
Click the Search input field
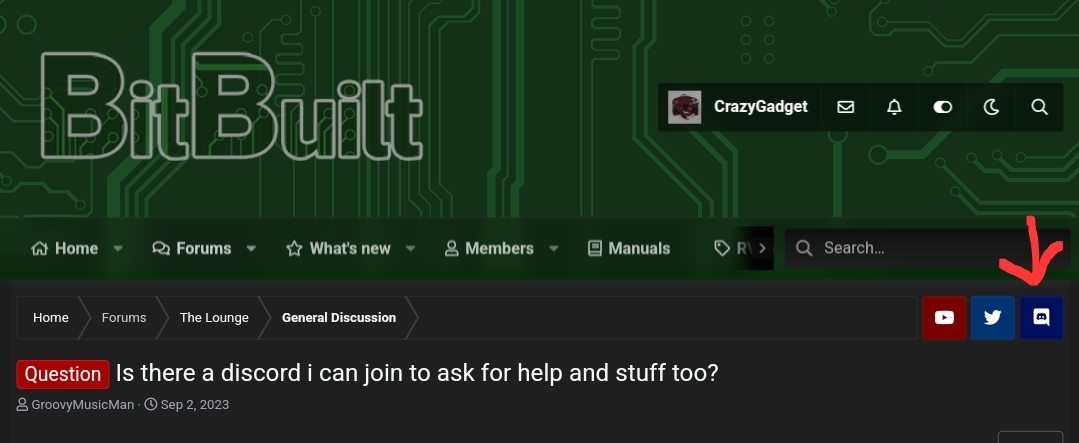[927, 248]
